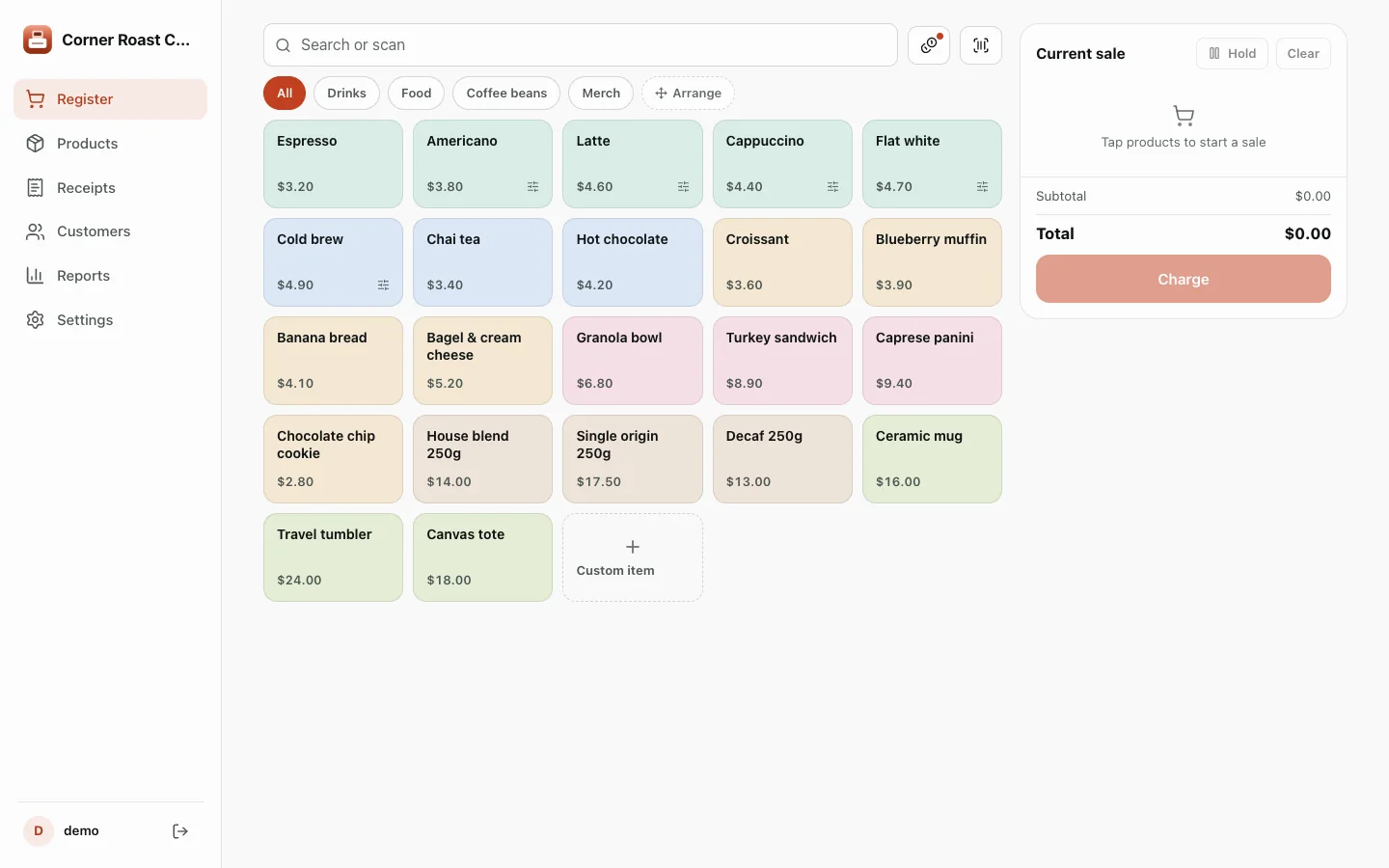Add Chai tea to the sale
This screenshot has height=868, width=1389.
coord(482,262)
